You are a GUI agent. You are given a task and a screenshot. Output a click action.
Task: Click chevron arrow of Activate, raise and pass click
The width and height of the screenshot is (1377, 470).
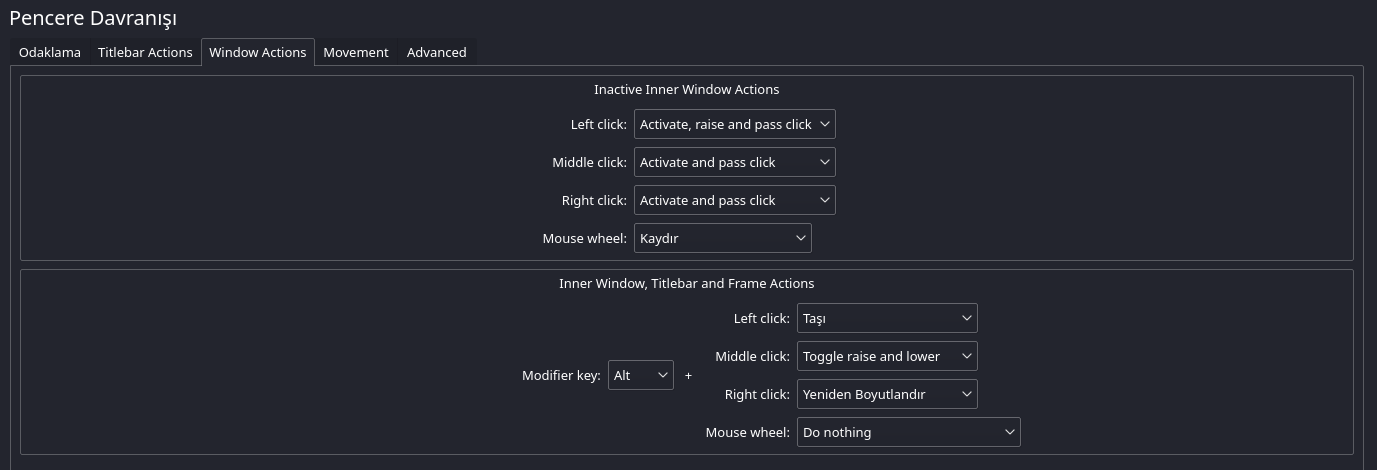coord(824,124)
